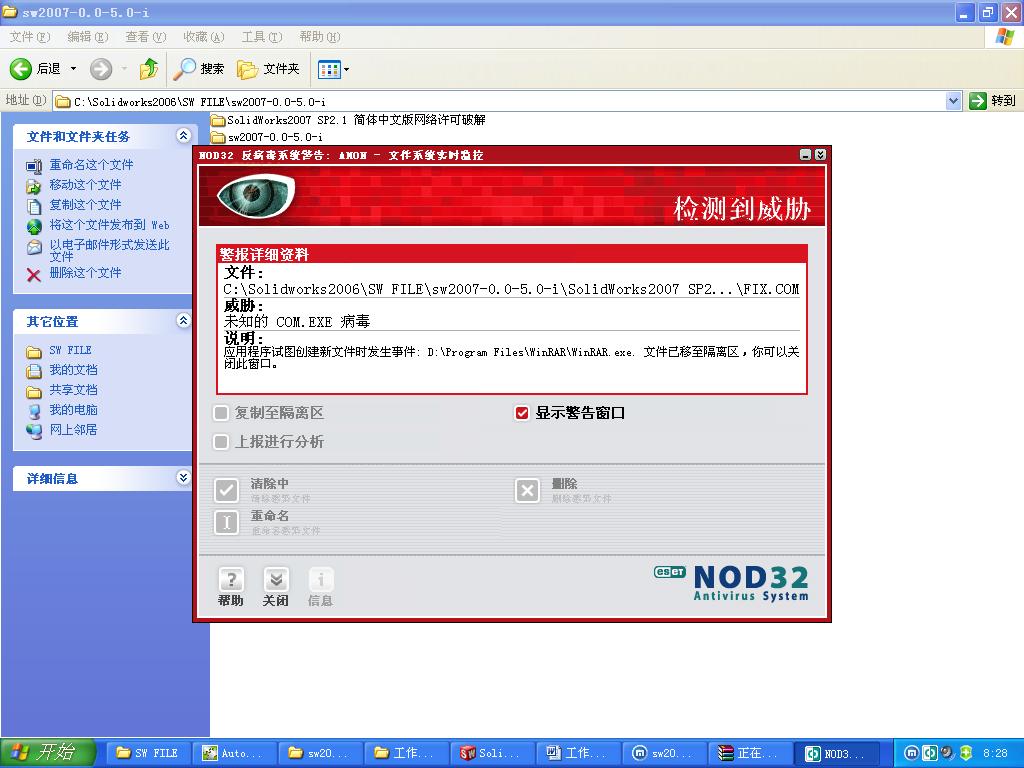The image size is (1024, 768).
Task: Click the copy file task icon
Action: click(34, 207)
